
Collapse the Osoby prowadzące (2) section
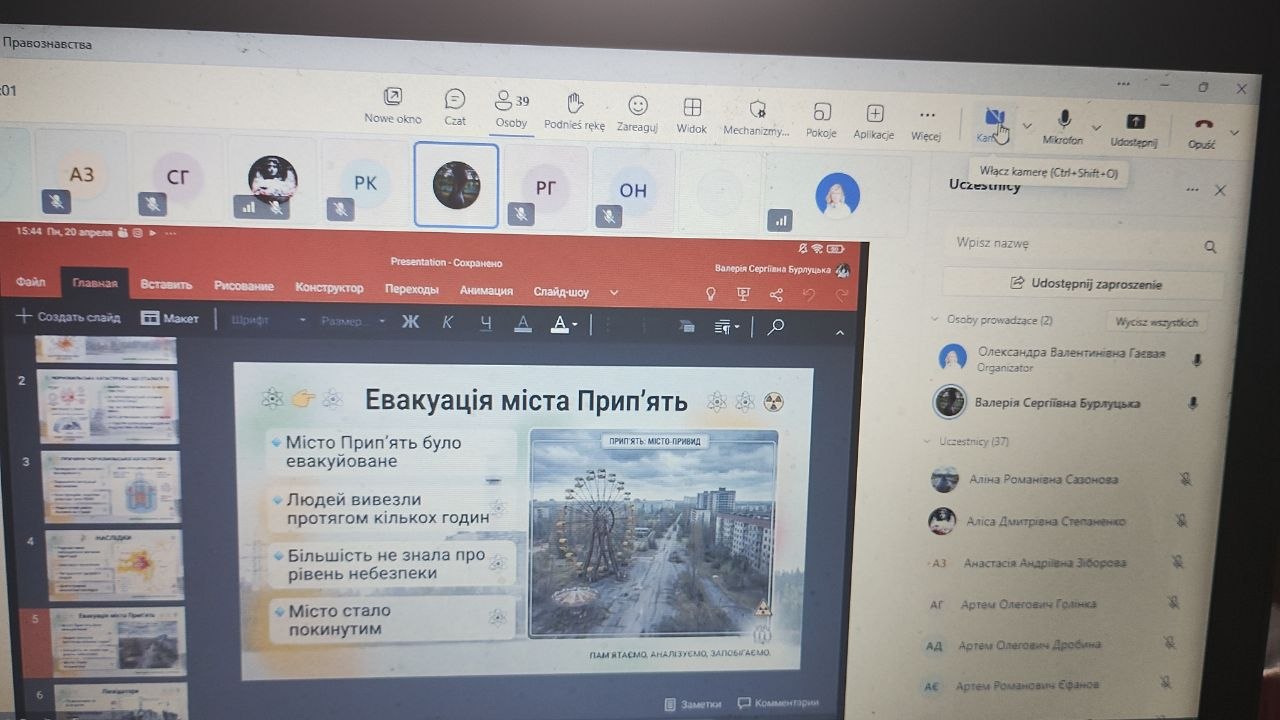(935, 320)
